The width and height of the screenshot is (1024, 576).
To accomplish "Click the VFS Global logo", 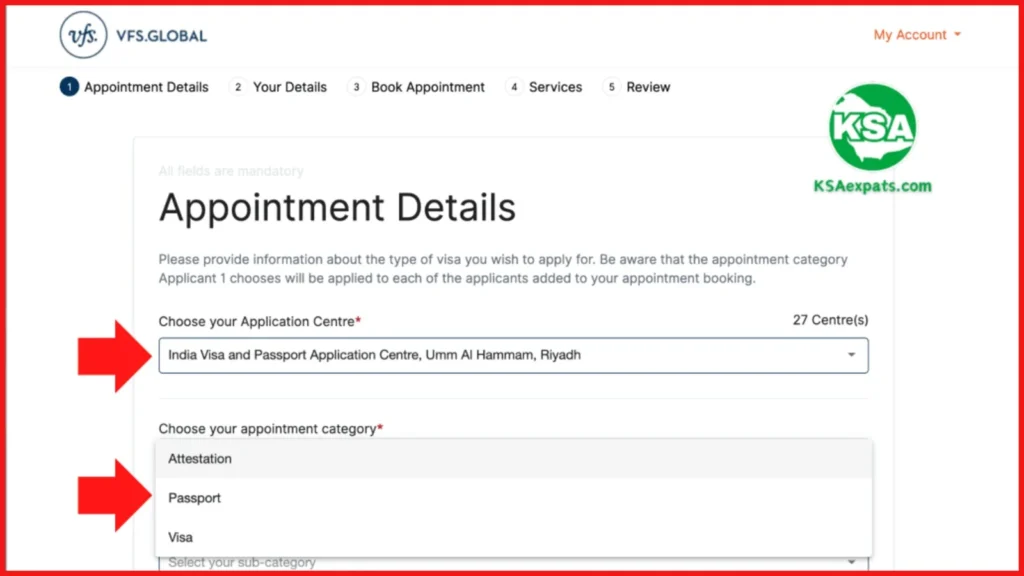I will (x=133, y=35).
